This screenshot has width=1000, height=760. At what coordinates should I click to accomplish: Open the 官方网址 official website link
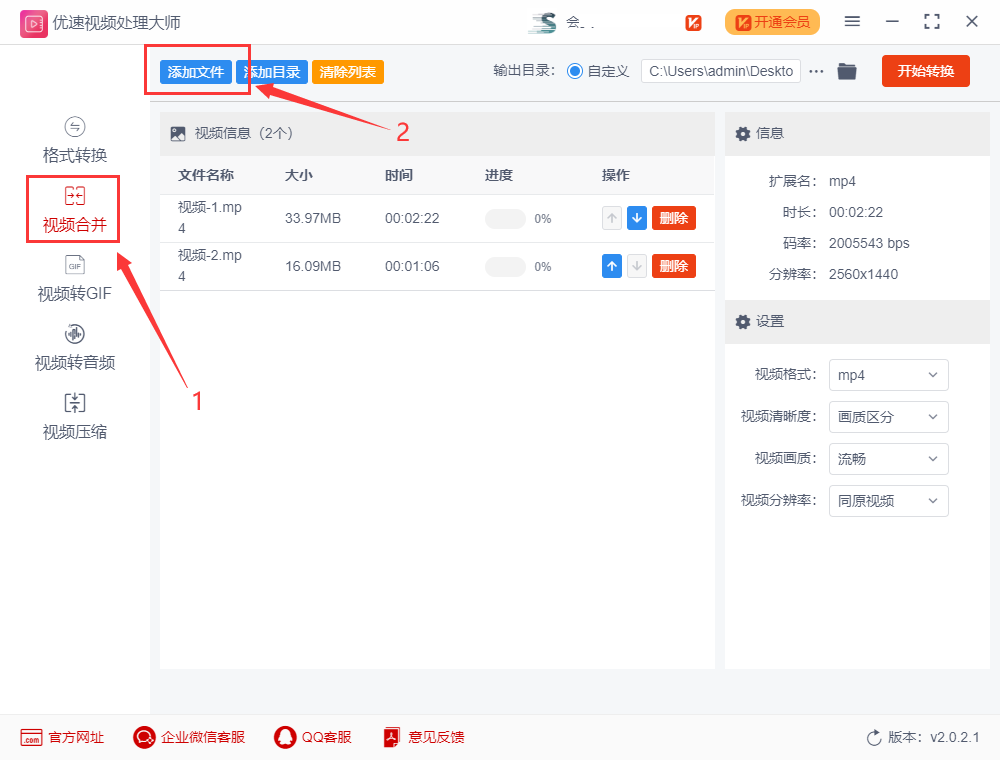point(62,737)
